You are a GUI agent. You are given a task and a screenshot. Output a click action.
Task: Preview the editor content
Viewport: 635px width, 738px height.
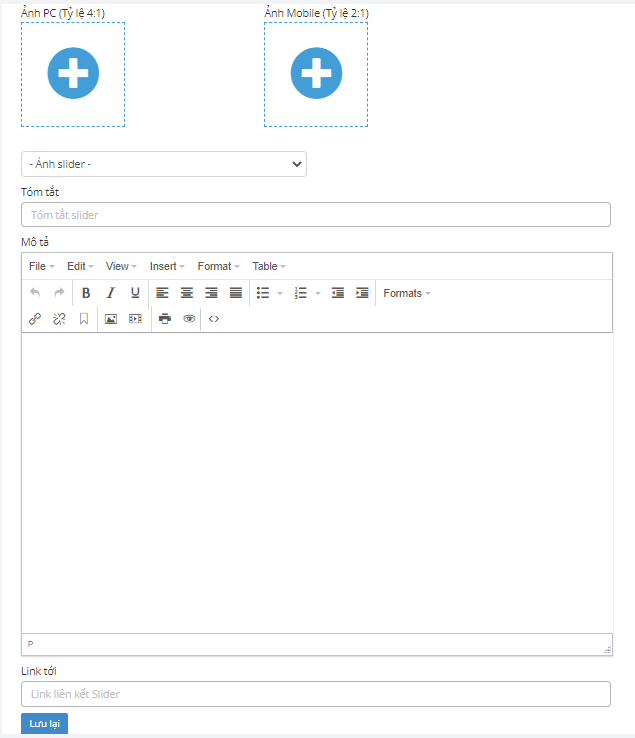click(189, 319)
